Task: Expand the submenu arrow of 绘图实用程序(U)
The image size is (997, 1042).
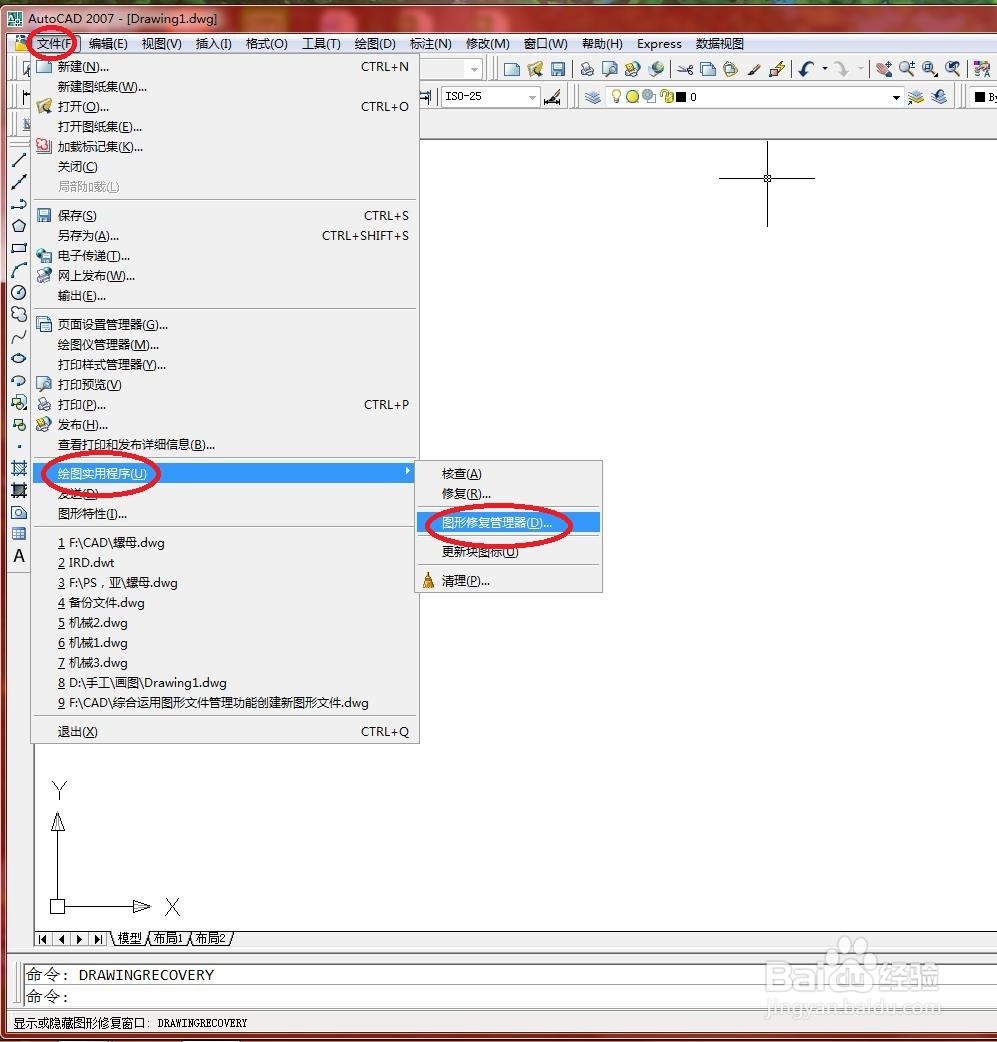Action: click(407, 471)
